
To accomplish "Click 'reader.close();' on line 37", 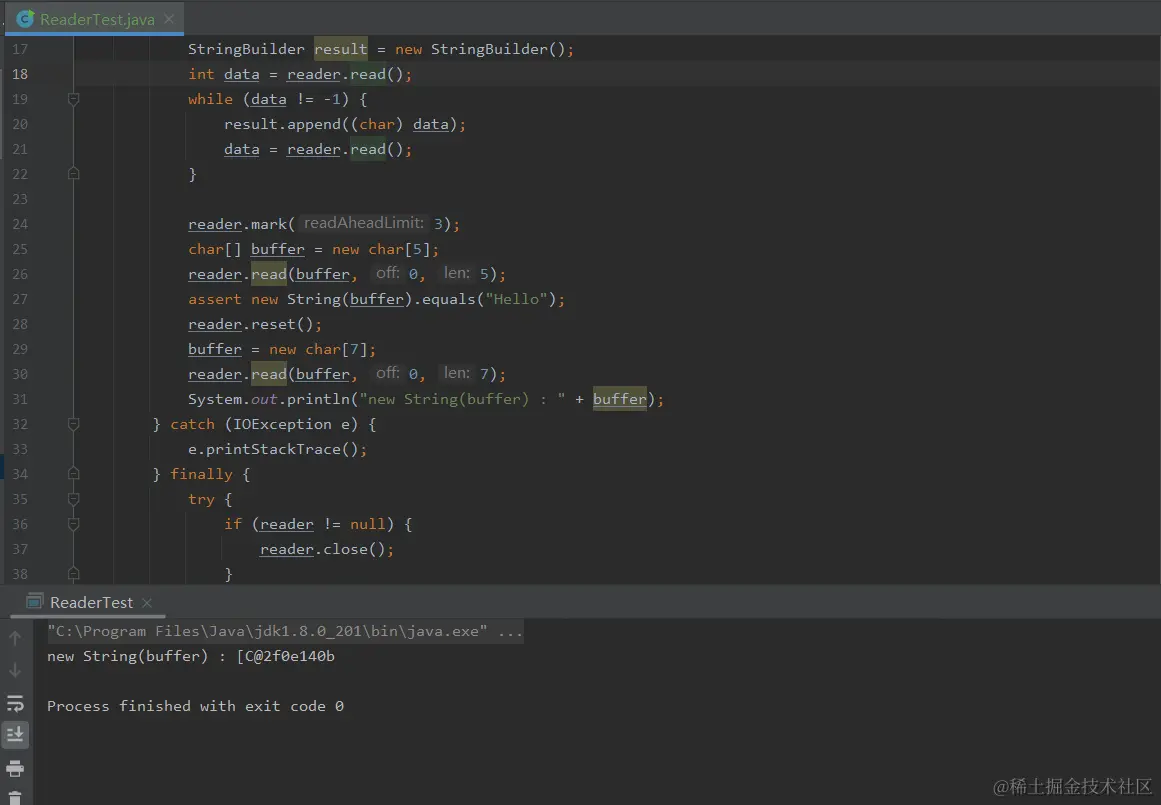I will pos(327,550).
